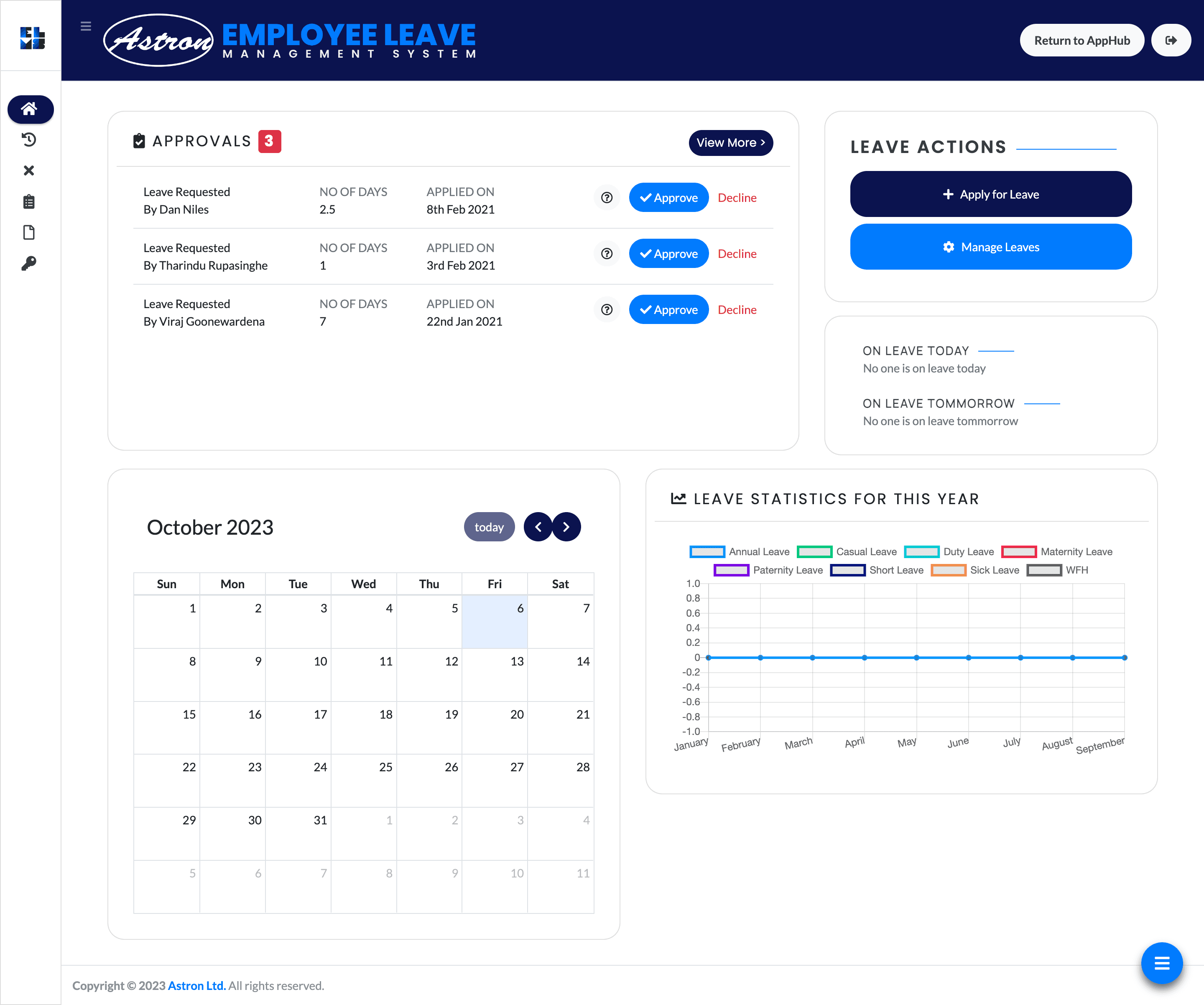Approve Tharindu Rupasinghe's leave request
The width and height of the screenshot is (1204, 1005).
coord(668,254)
